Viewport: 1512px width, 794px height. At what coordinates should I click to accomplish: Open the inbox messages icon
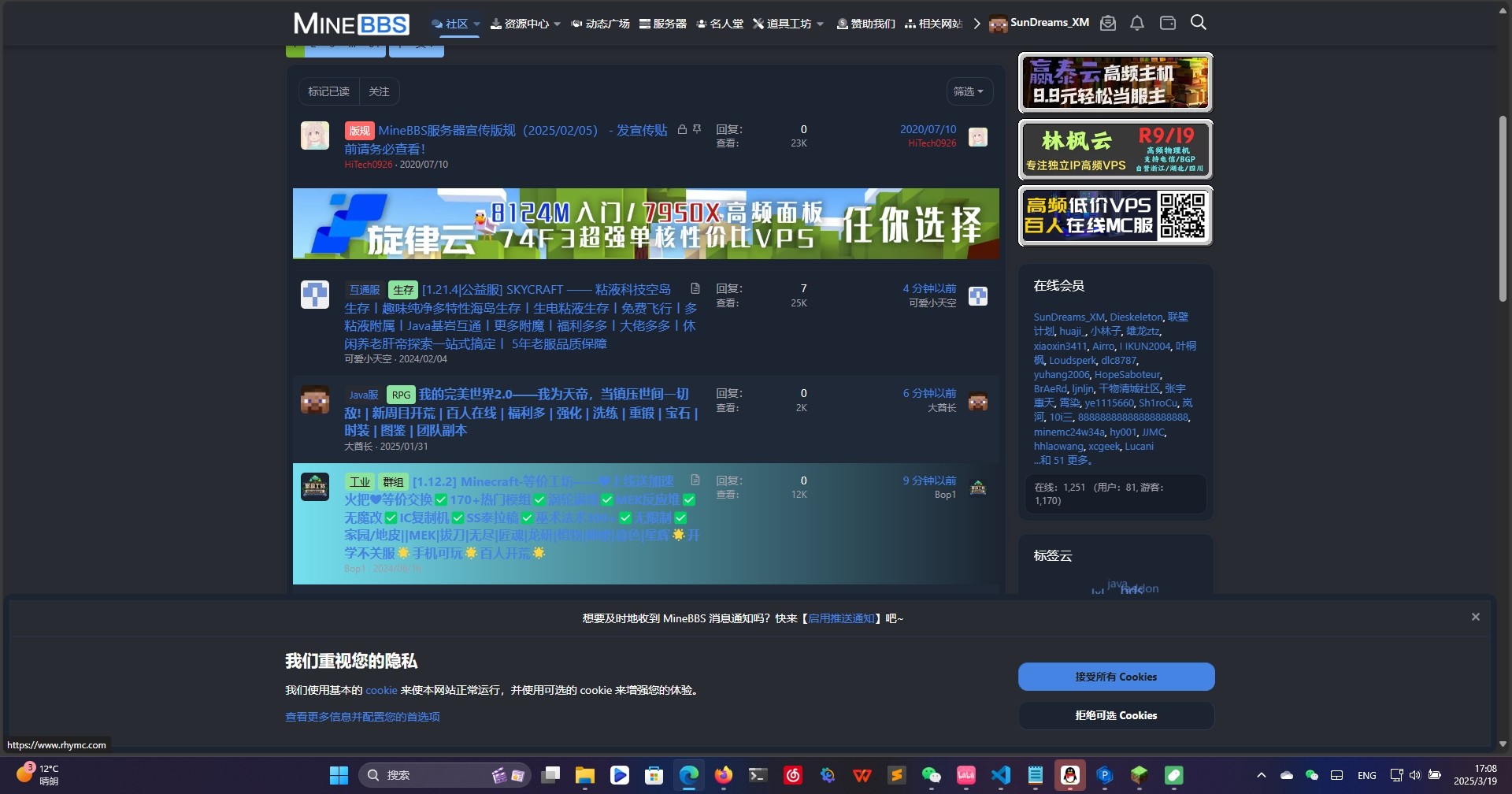pyautogui.click(x=1108, y=23)
